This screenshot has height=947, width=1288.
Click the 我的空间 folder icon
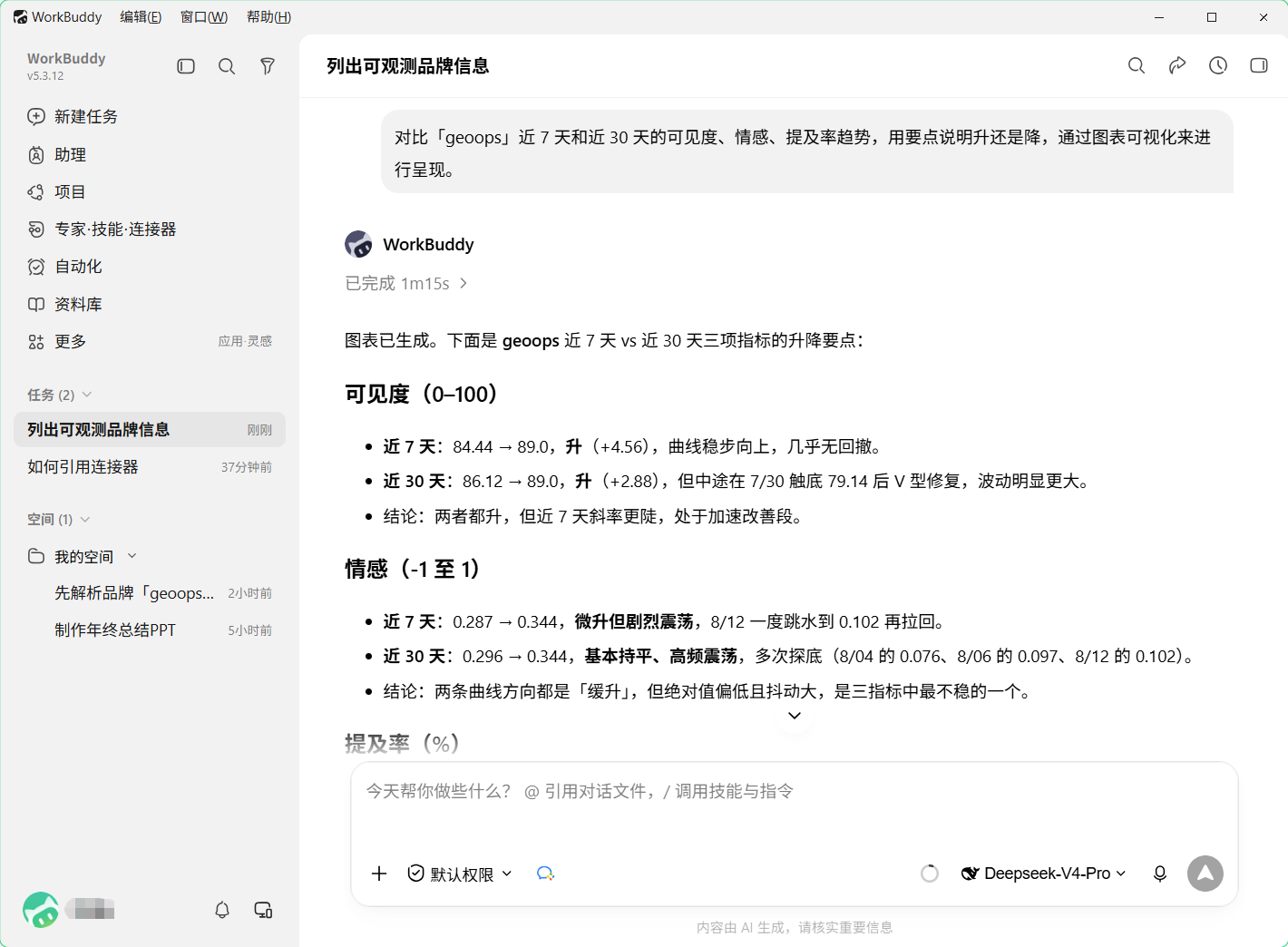pyautogui.click(x=36, y=556)
